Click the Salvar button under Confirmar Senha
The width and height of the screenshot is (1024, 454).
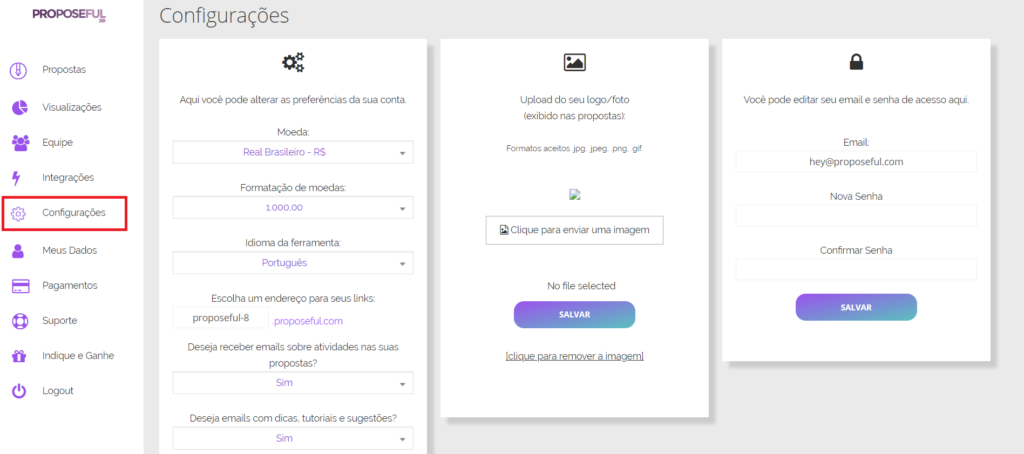(x=856, y=307)
